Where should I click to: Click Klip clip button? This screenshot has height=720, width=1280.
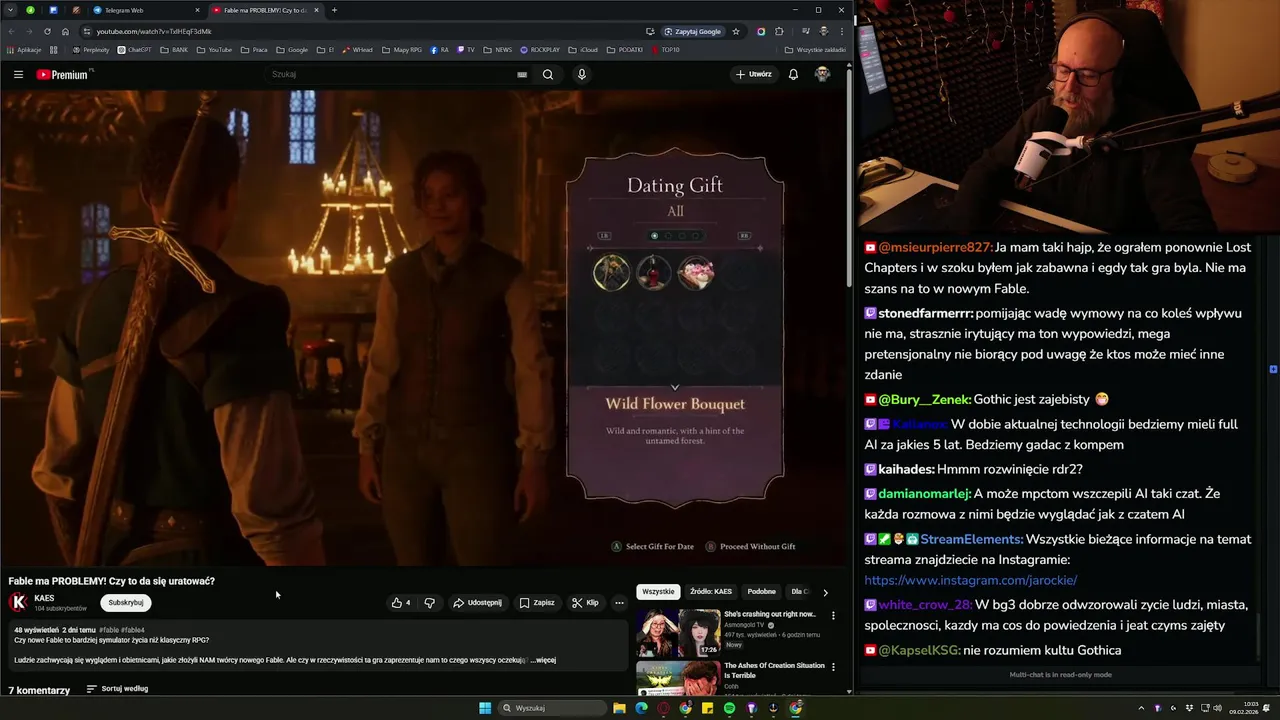(585, 603)
